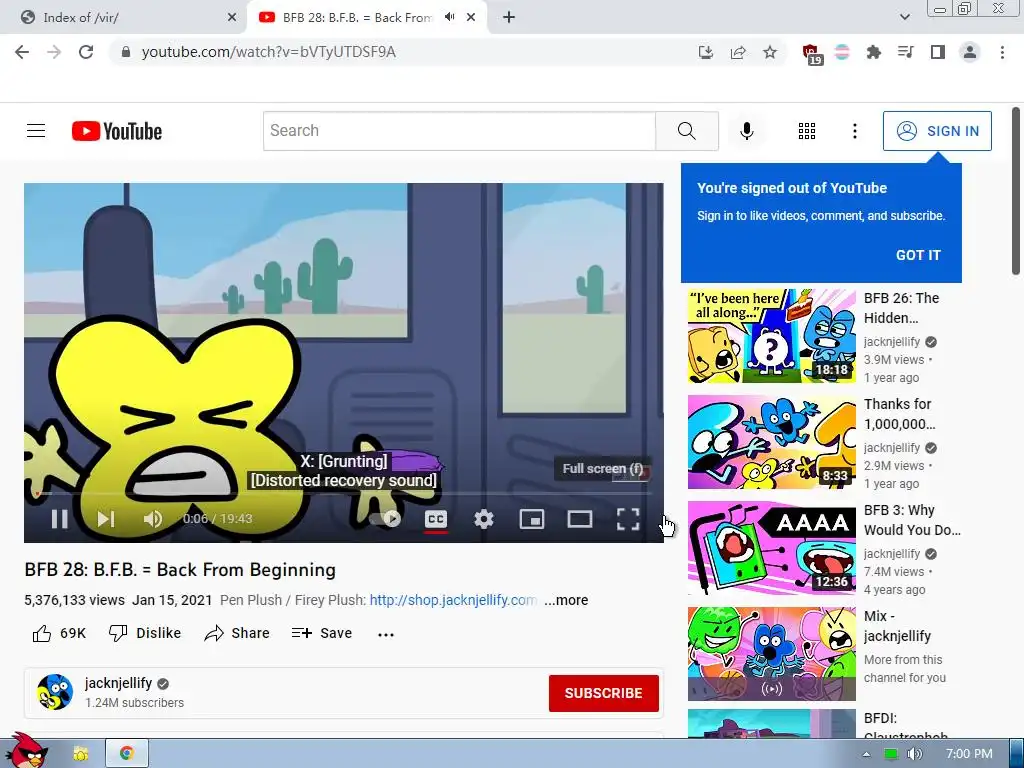Image resolution: width=1024 pixels, height=768 pixels.
Task: Click the page vertical scrollbar
Action: tap(1016, 191)
